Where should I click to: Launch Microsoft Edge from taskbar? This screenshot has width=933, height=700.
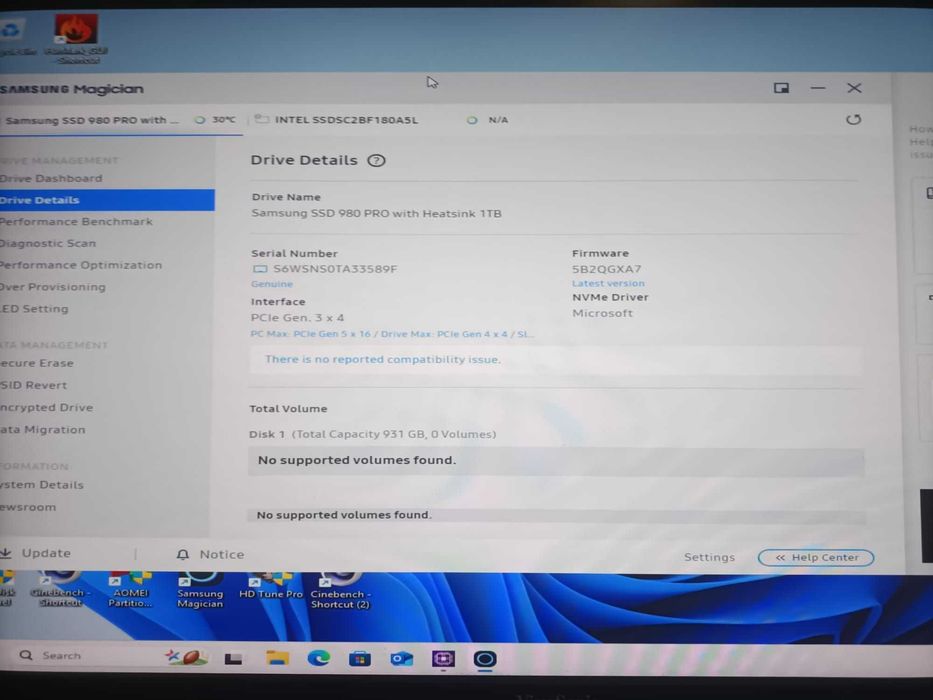[318, 658]
